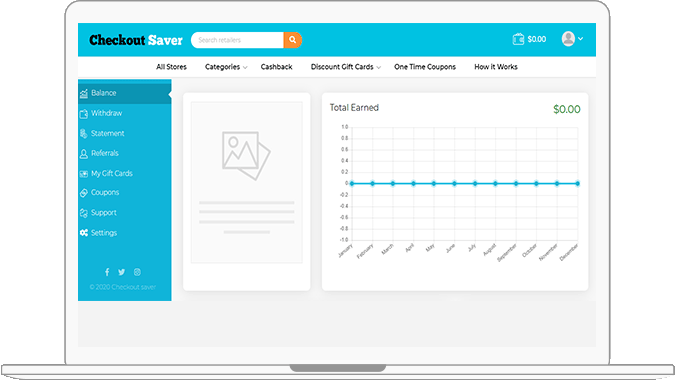Viewport: 675px width, 380px height.
Task: Expand the Discount Gift Cards dropdown
Action: tap(346, 67)
